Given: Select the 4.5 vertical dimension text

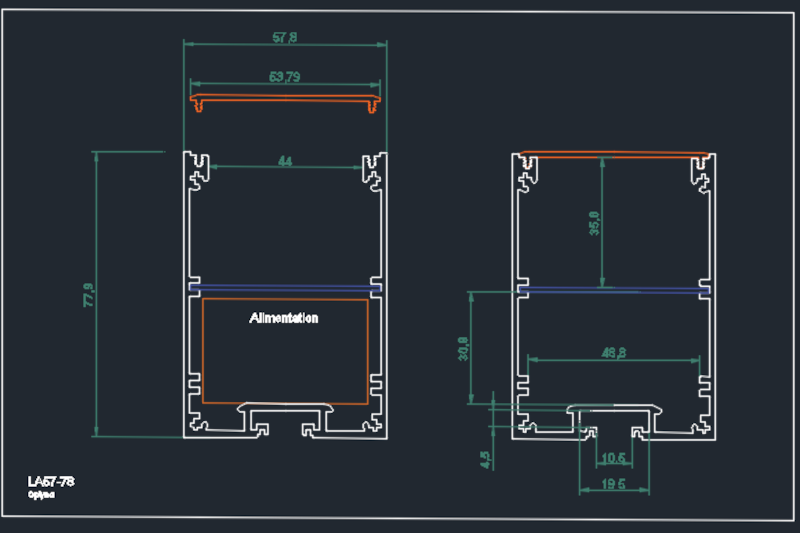Looking at the screenshot, I should pyautogui.click(x=486, y=459).
